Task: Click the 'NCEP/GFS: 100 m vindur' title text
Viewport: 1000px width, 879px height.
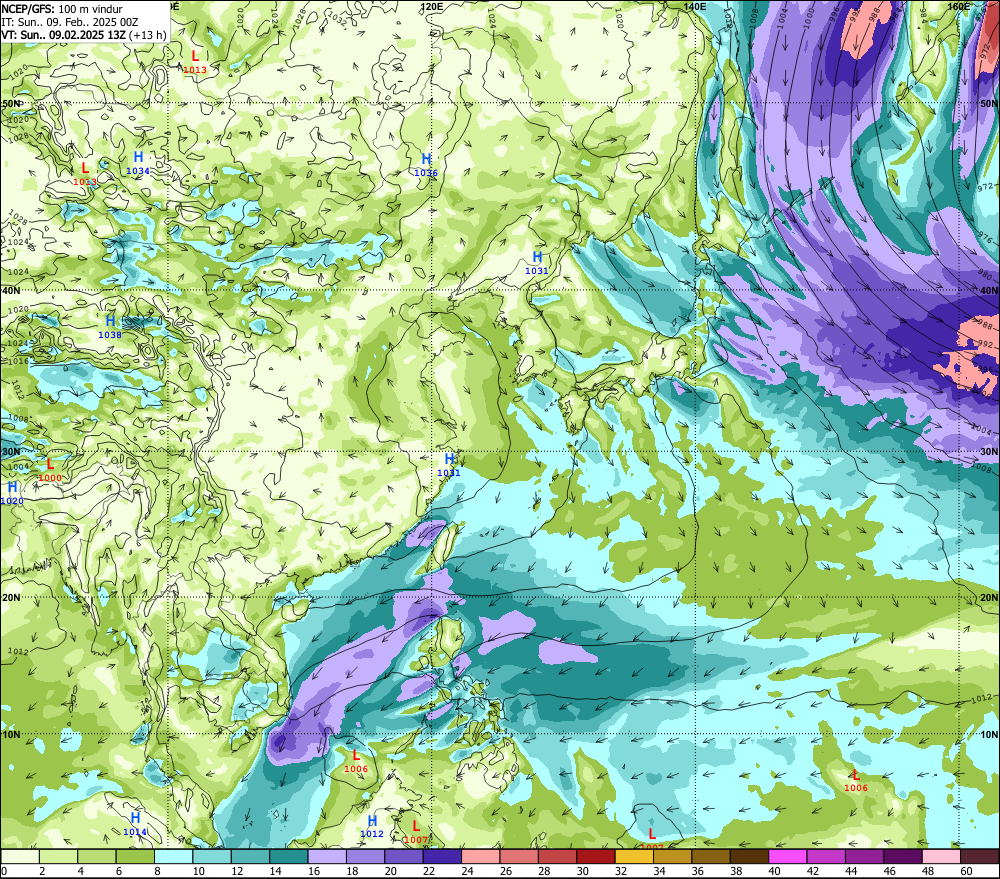Action: (62, 9)
